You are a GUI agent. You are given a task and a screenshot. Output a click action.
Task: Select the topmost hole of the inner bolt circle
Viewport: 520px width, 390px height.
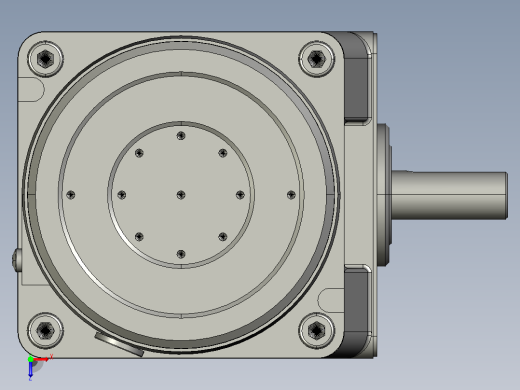coord(181,136)
